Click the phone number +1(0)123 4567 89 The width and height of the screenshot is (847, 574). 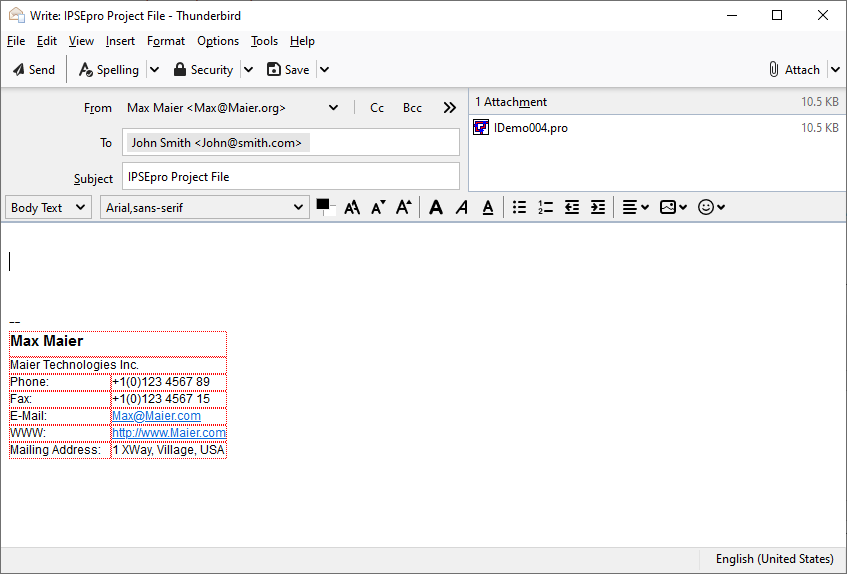tap(161, 382)
